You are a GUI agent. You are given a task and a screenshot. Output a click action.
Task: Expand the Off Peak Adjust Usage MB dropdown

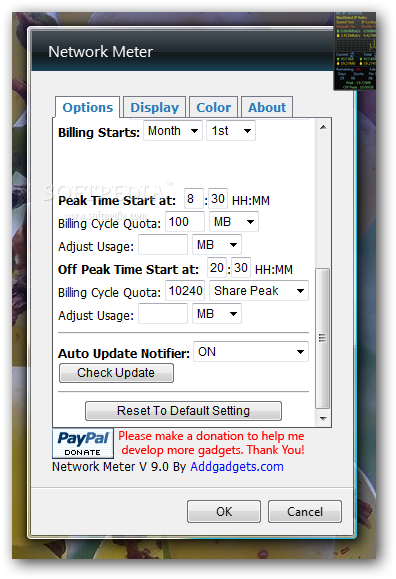[x=217, y=314]
